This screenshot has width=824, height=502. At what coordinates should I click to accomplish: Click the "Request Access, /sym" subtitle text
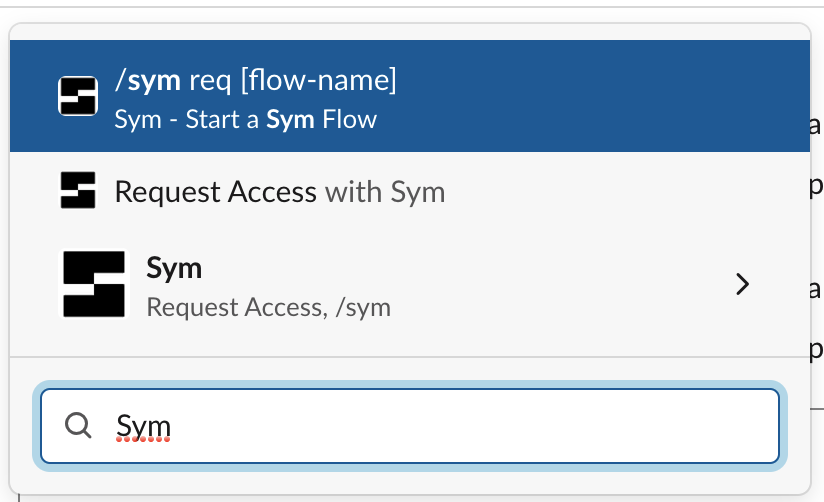point(268,307)
